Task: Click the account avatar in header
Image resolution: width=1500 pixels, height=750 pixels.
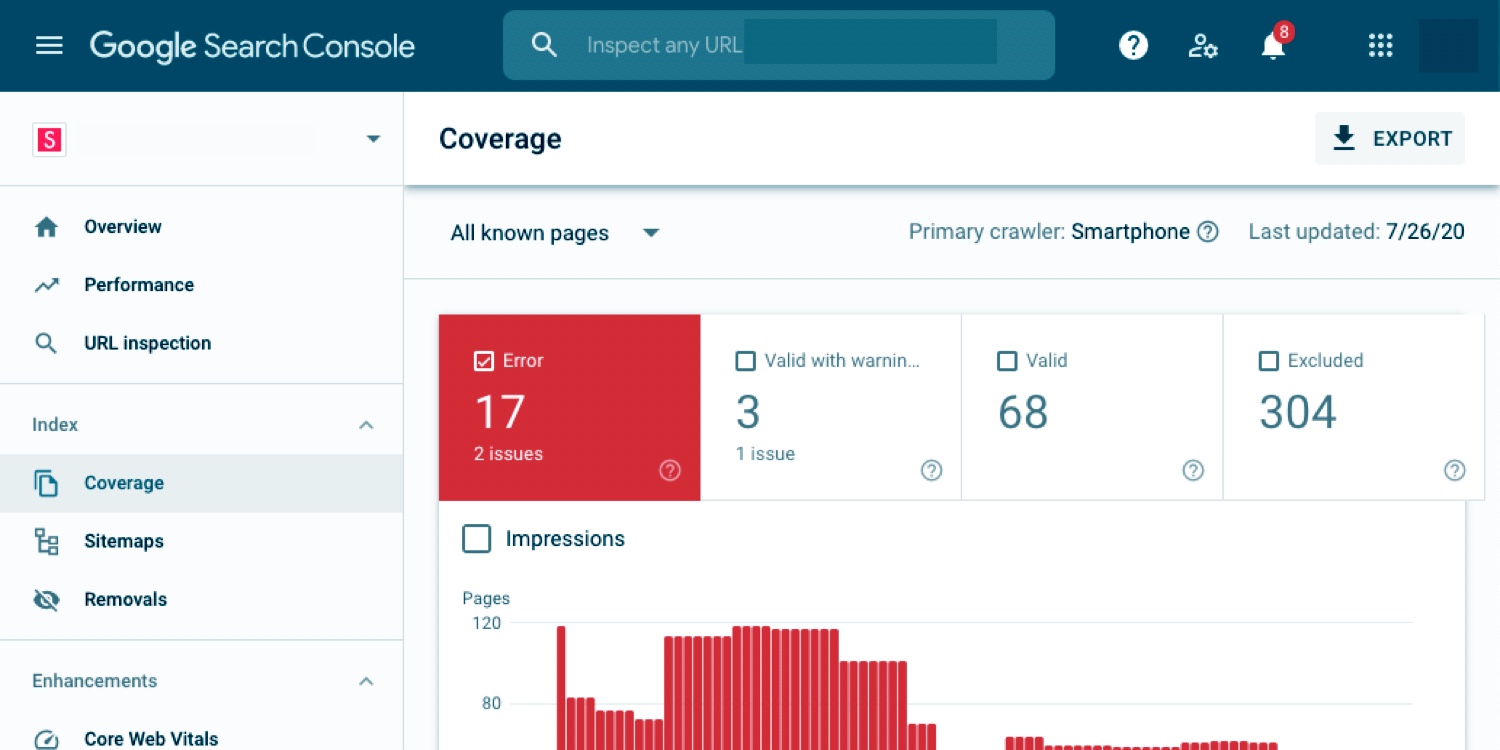Action: click(x=1448, y=46)
